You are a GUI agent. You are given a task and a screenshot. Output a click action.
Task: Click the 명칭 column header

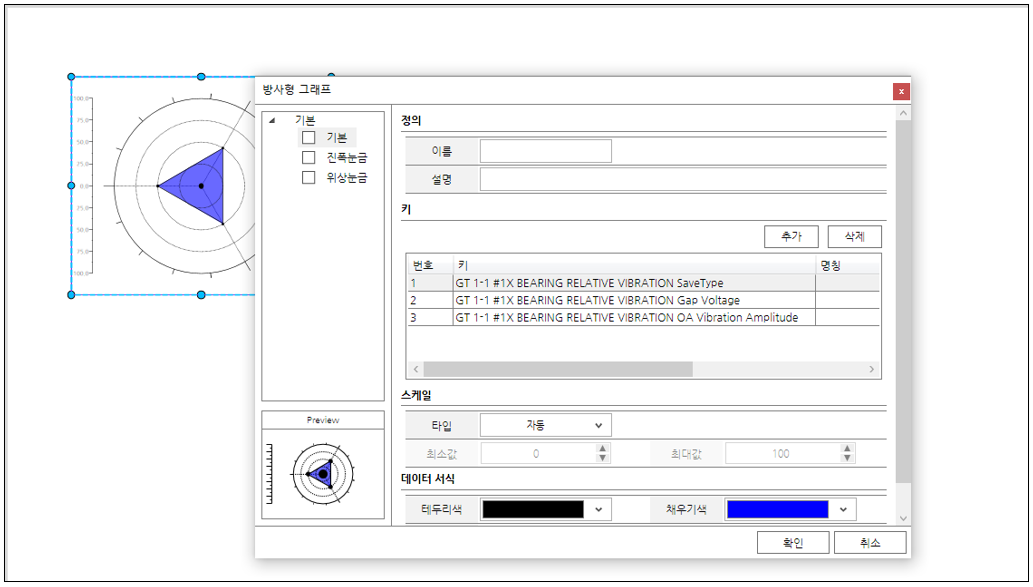coord(848,266)
